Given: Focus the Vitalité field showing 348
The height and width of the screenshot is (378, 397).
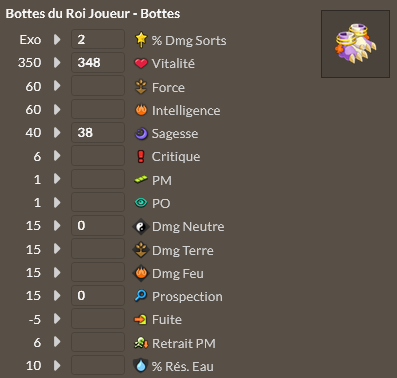Looking at the screenshot, I should [98, 62].
